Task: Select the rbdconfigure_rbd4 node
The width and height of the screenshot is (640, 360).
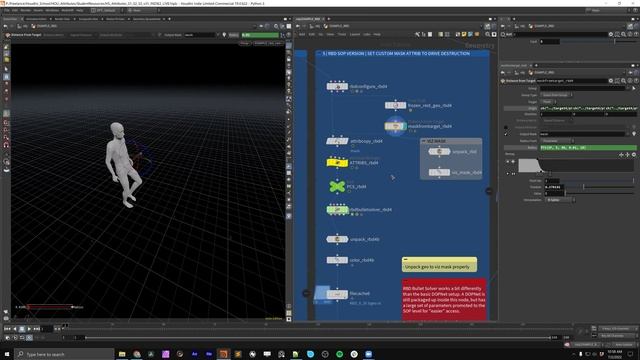Action: pyautogui.click(x=337, y=87)
